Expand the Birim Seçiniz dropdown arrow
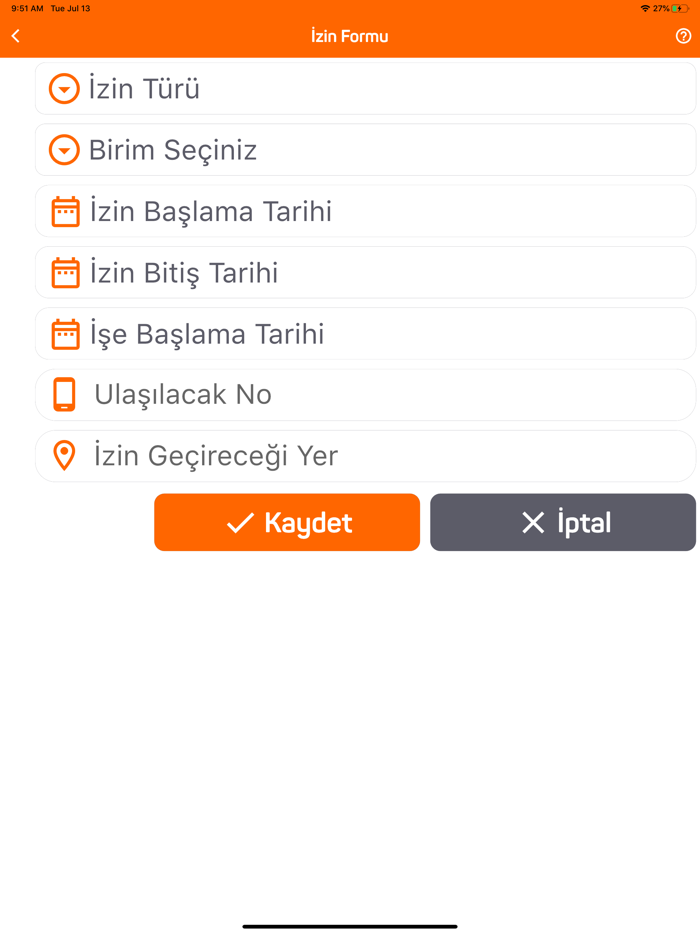700x934 pixels. click(64, 150)
